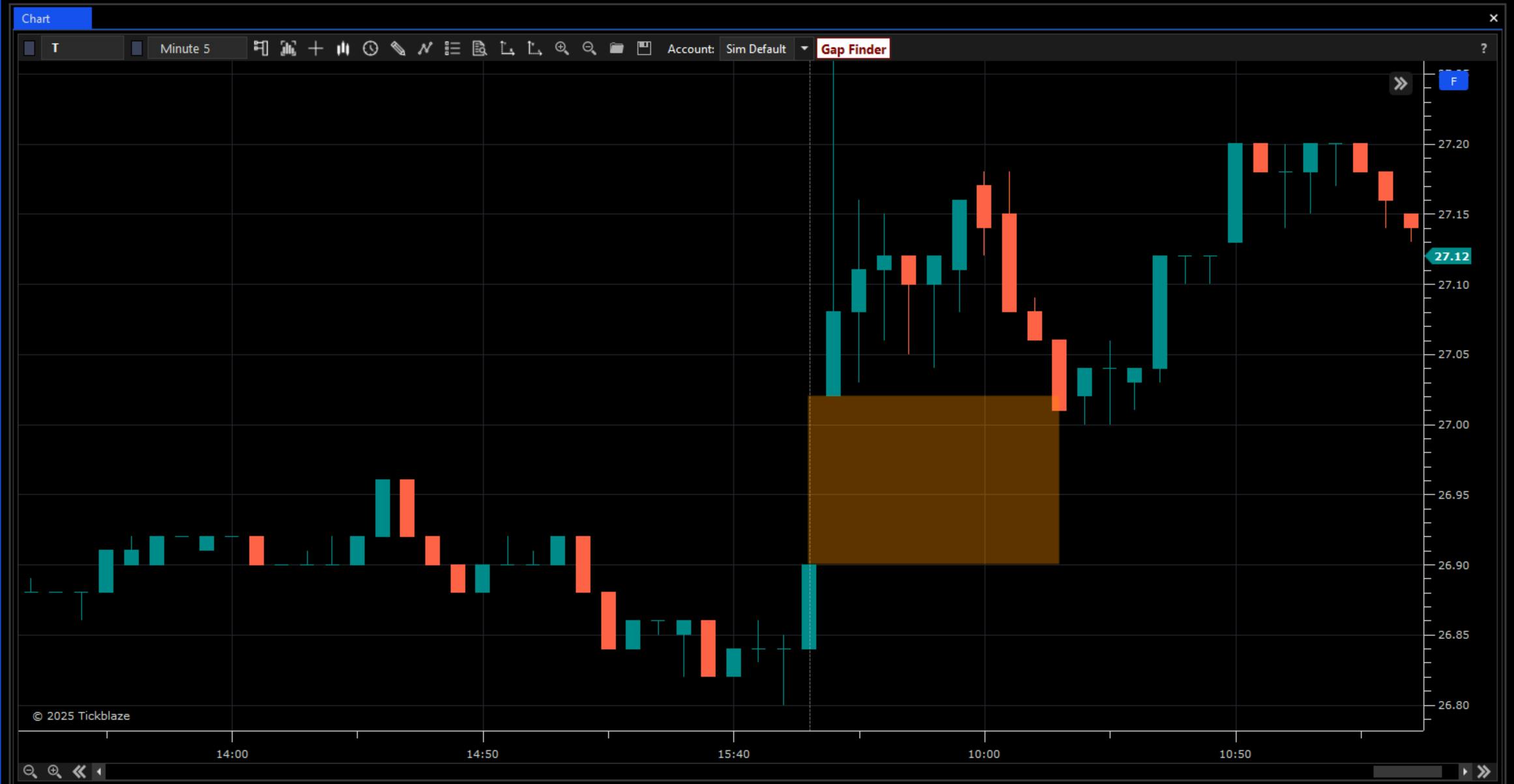The width and height of the screenshot is (1514, 784).
Task: Click the Account: label
Action: [691, 49]
